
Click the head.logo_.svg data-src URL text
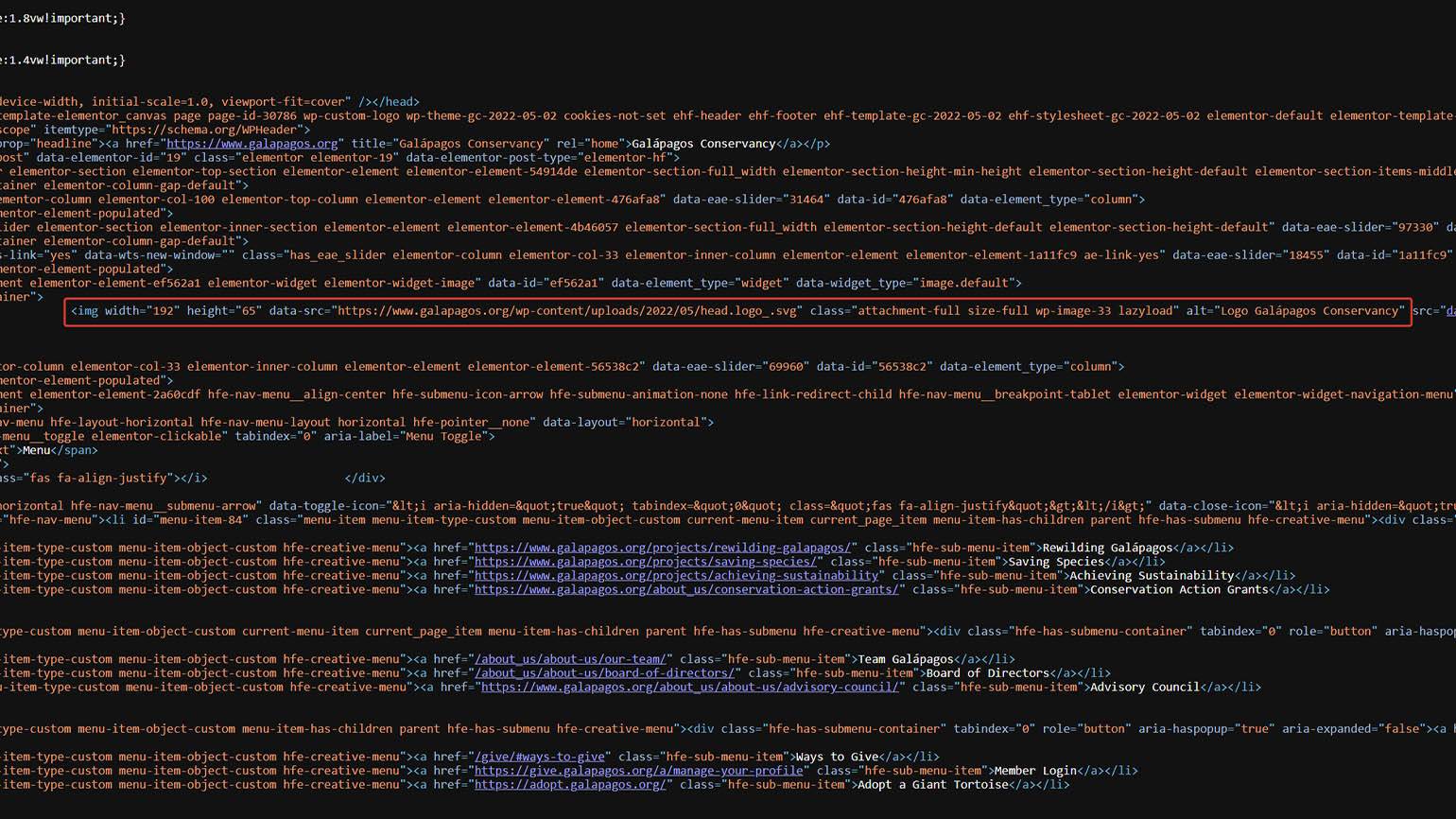click(x=565, y=311)
